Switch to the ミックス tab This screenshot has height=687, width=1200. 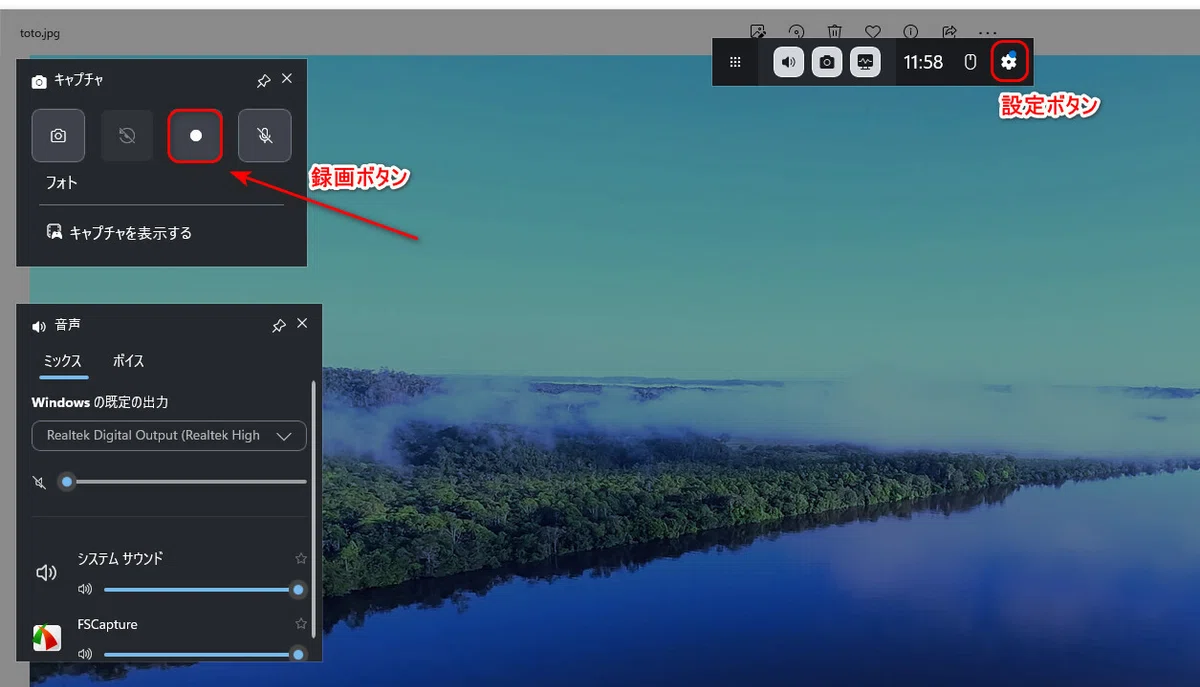coord(63,361)
